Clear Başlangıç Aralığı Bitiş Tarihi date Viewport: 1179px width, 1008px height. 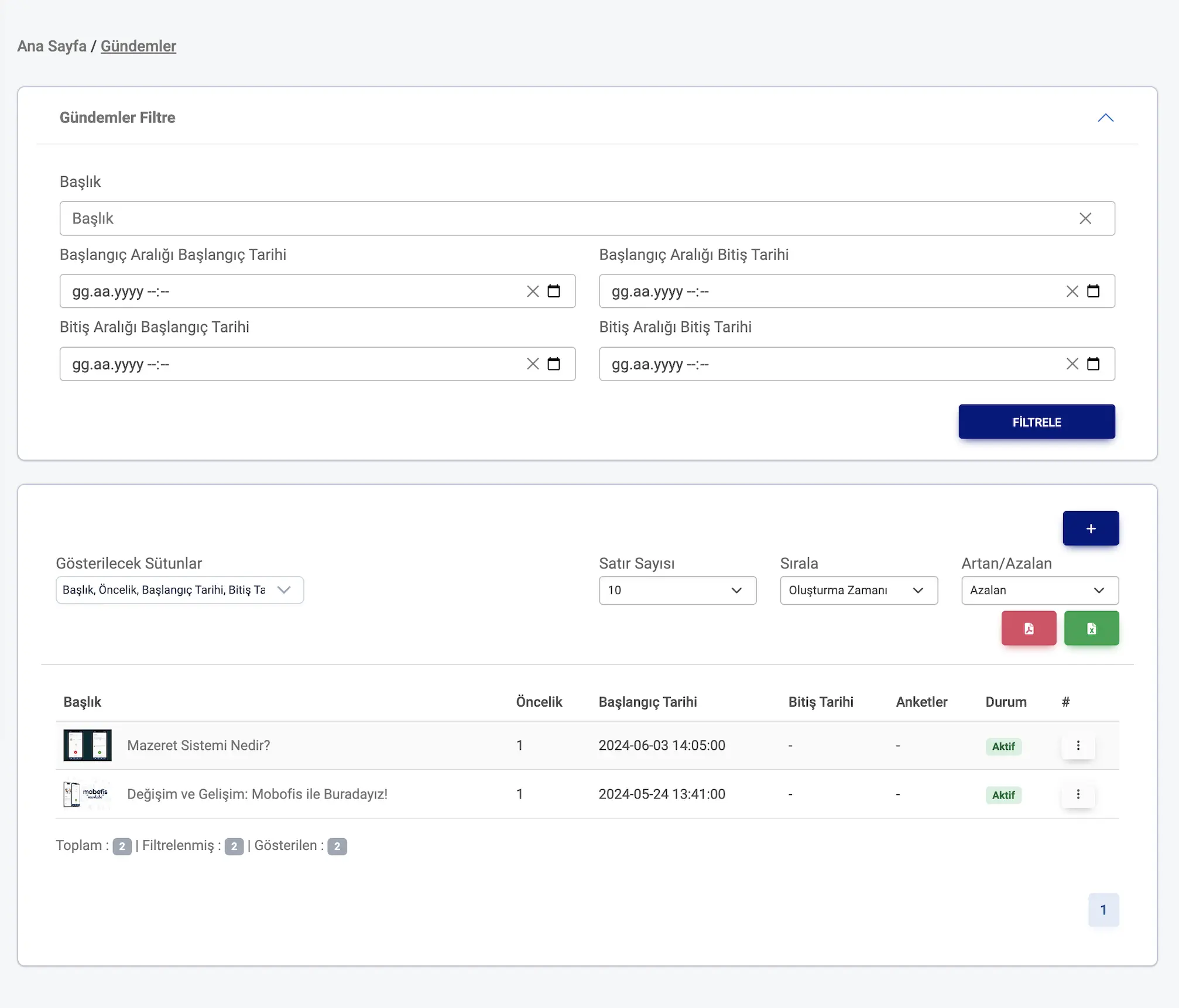point(1072,292)
